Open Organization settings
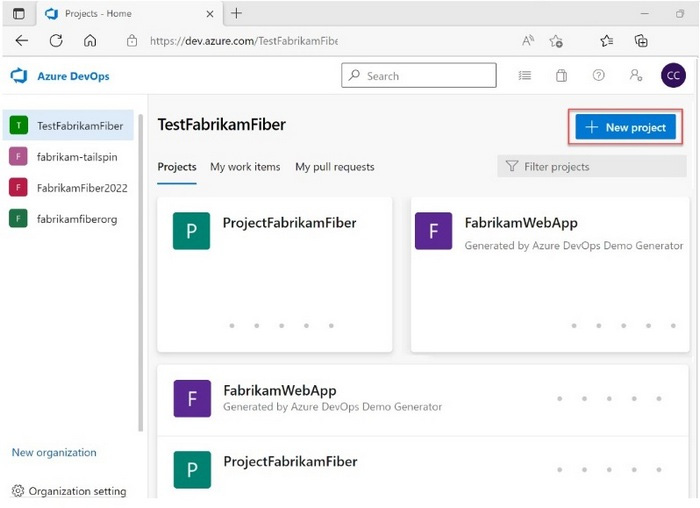 (x=69, y=491)
